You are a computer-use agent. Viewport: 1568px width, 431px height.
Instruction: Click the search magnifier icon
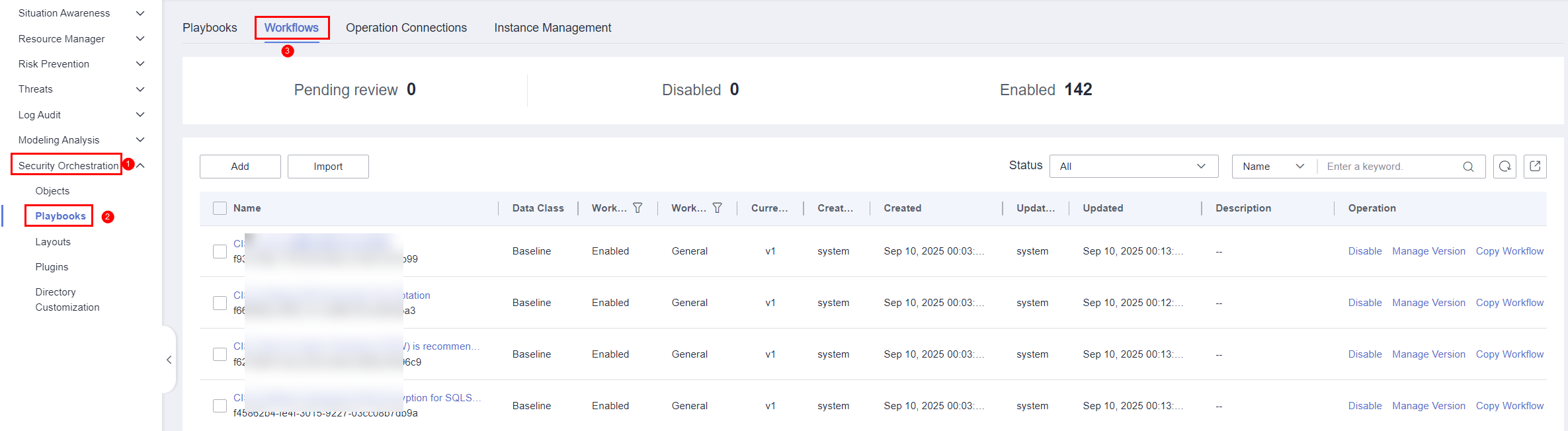pyautogui.click(x=1468, y=167)
